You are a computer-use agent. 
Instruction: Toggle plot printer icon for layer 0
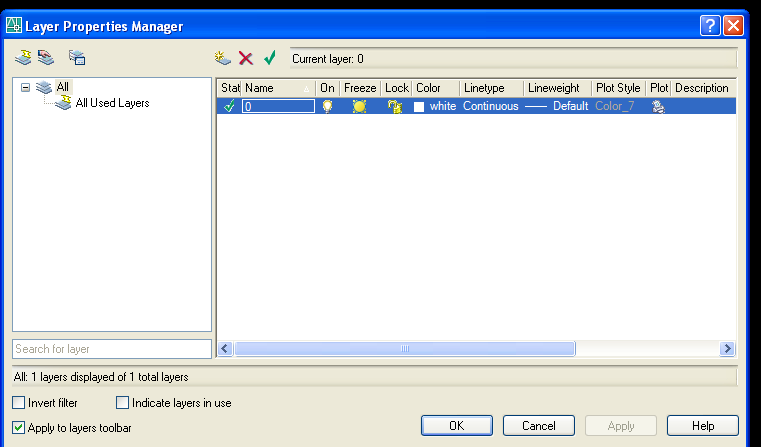pos(658,106)
